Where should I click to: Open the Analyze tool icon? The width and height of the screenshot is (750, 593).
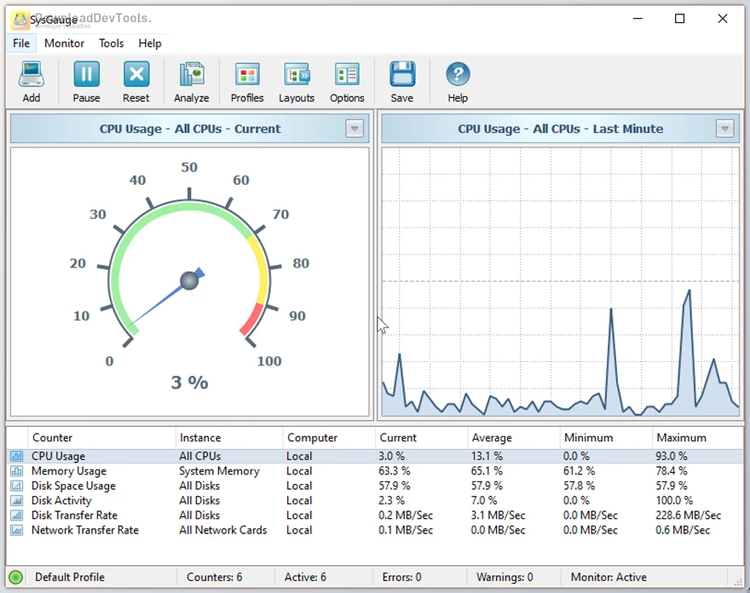[x=192, y=75]
